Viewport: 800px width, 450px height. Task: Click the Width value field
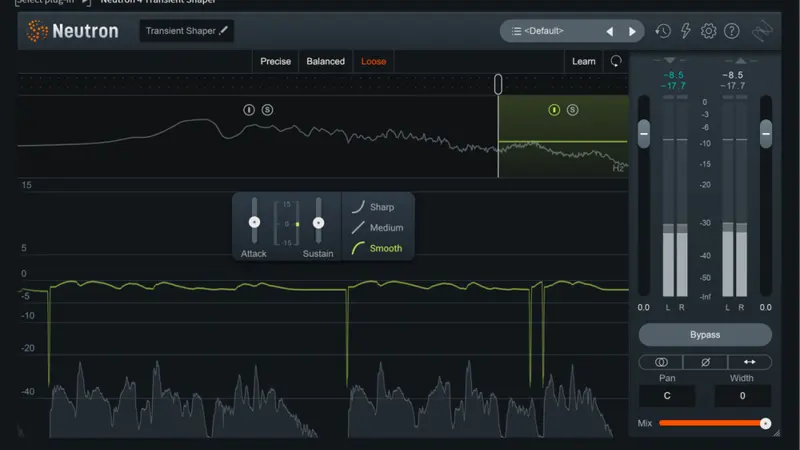742,396
